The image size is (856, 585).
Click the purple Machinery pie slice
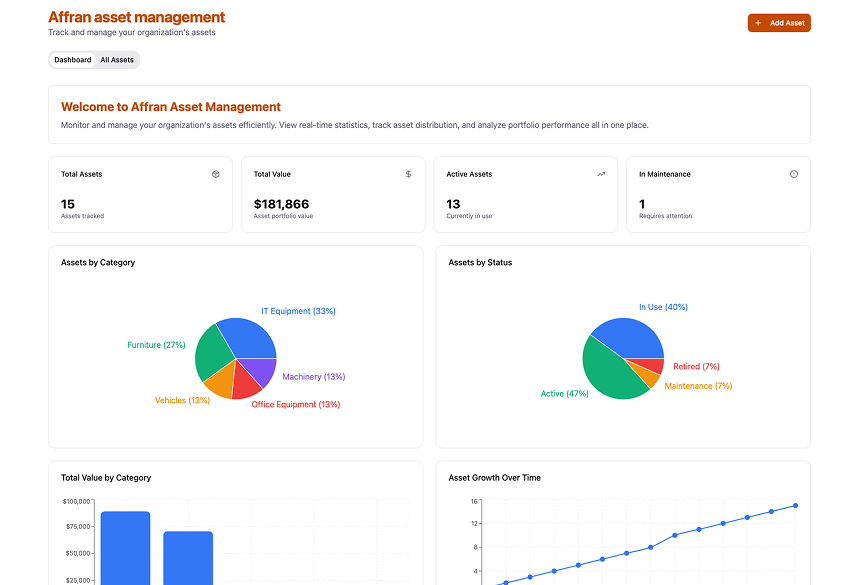260,371
